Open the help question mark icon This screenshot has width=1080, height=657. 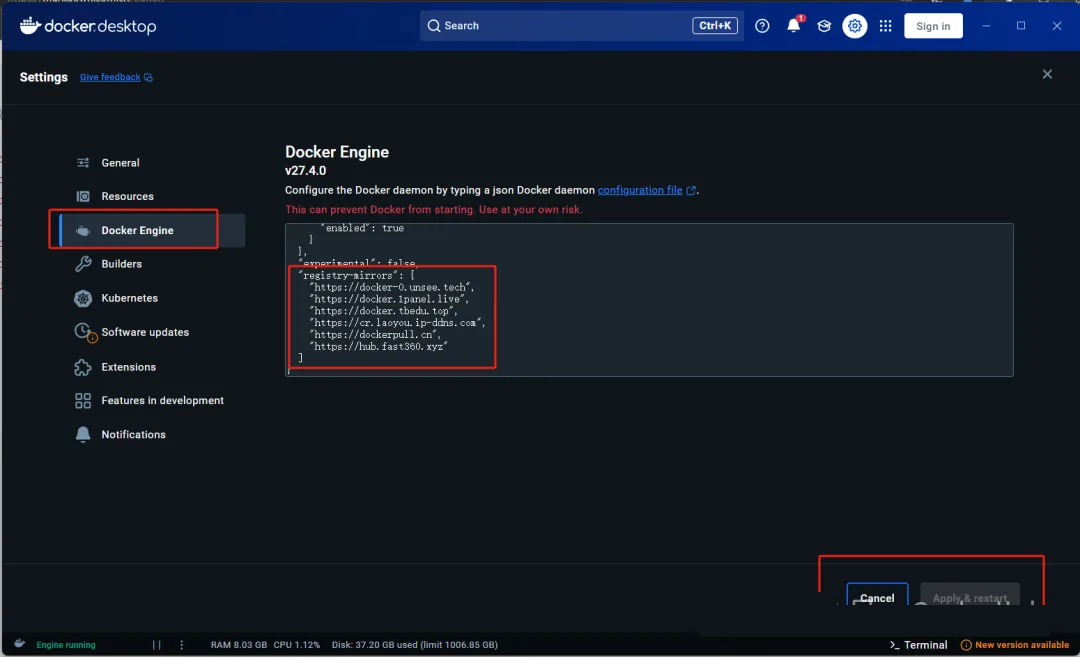[762, 26]
